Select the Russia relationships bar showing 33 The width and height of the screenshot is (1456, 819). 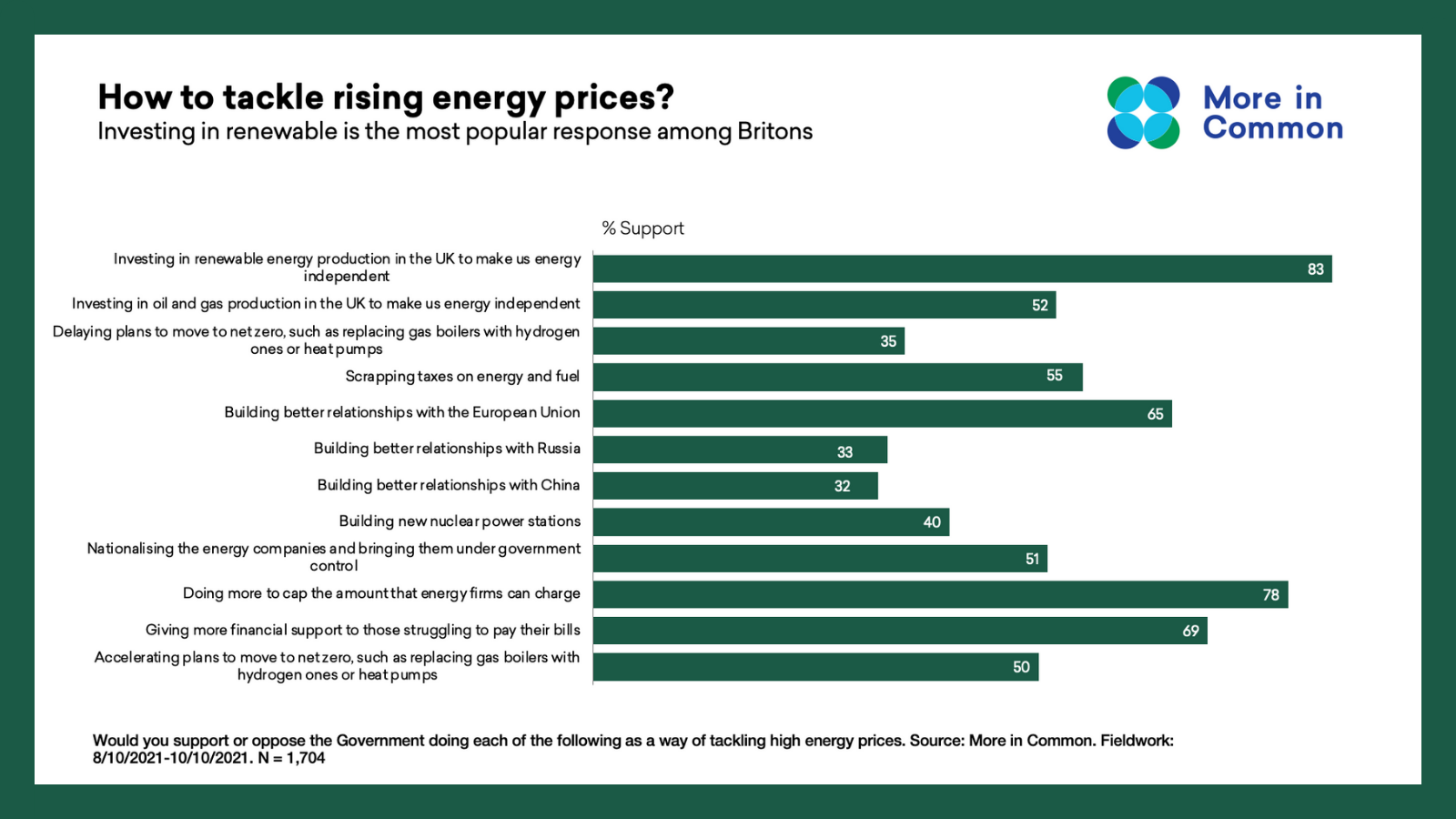tap(740, 450)
